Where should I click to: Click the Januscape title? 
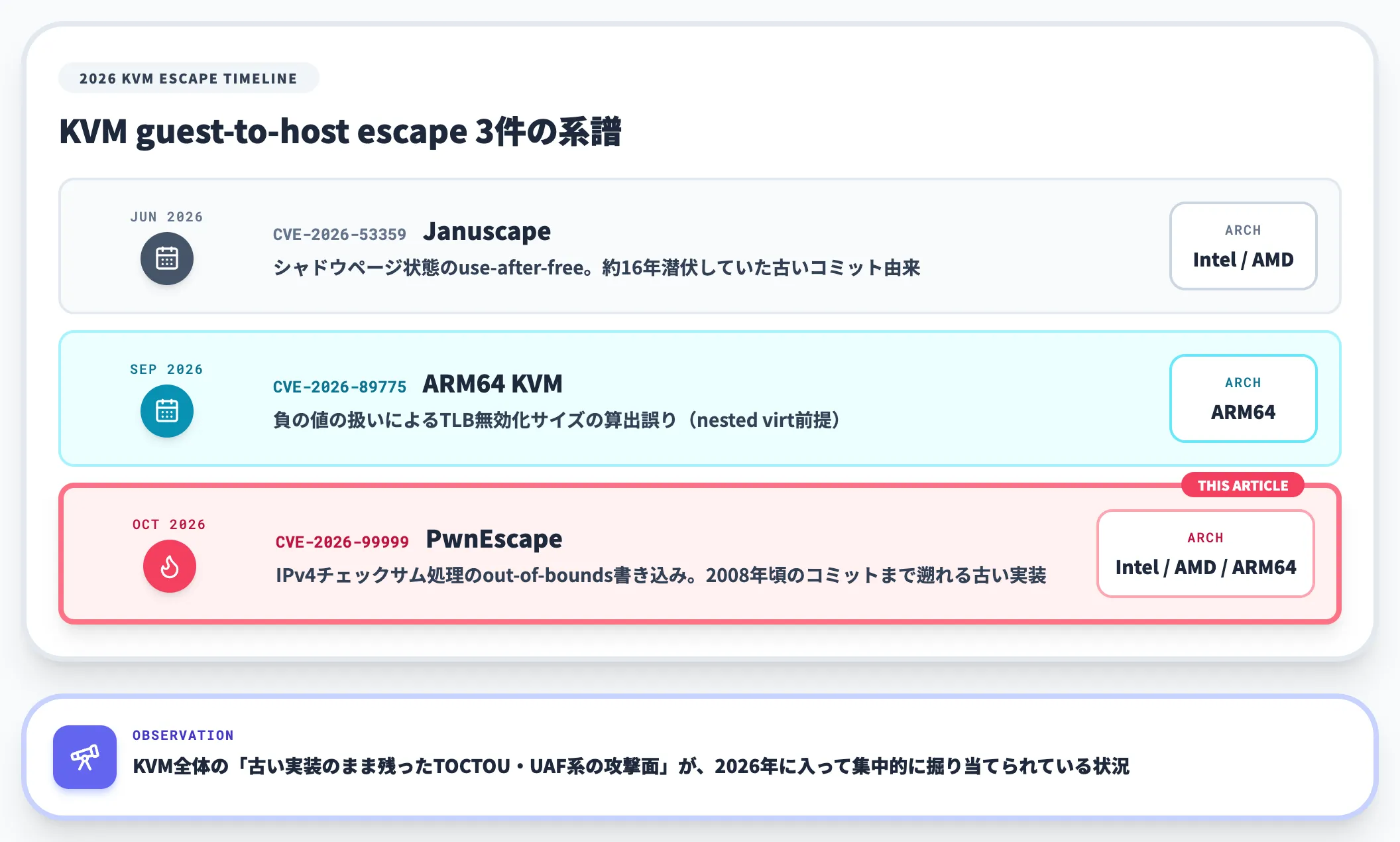[x=487, y=231]
